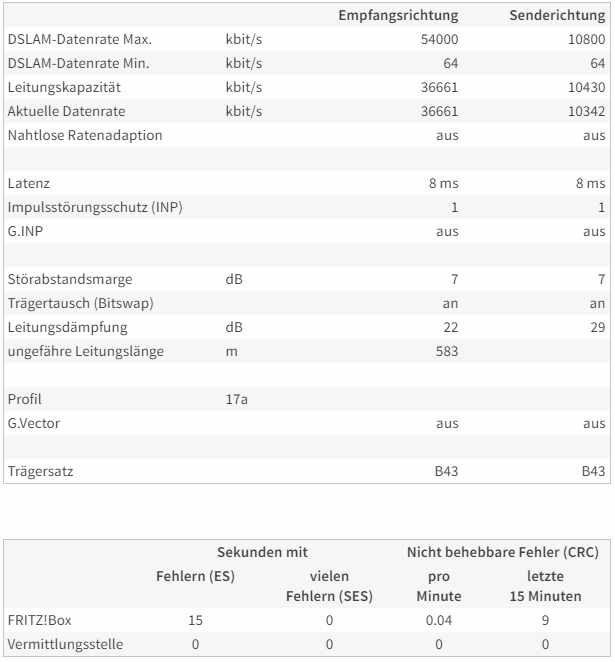Click the Latenz row label
This screenshot has height=662, width=615.
tap(29, 184)
